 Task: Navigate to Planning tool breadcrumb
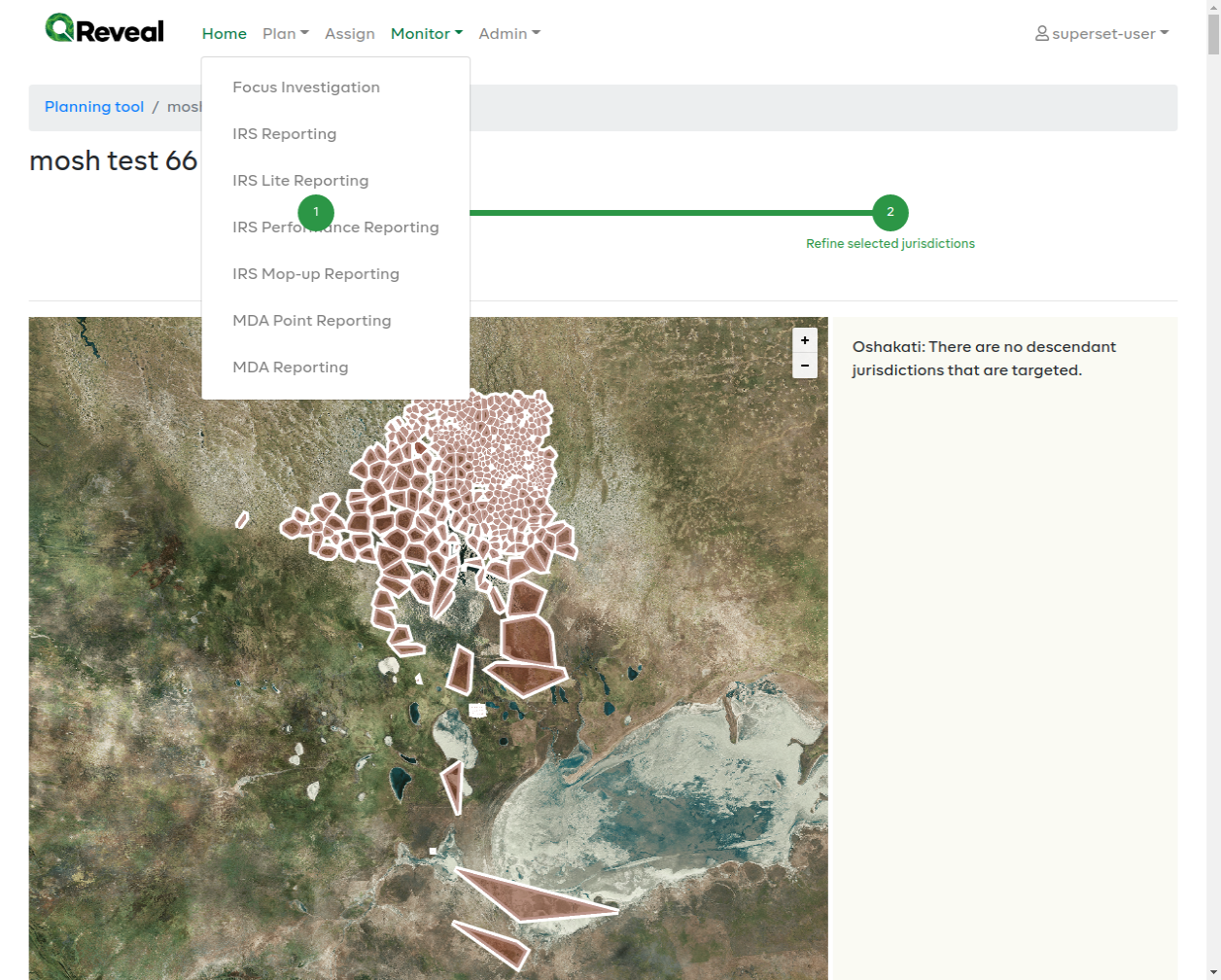point(94,107)
